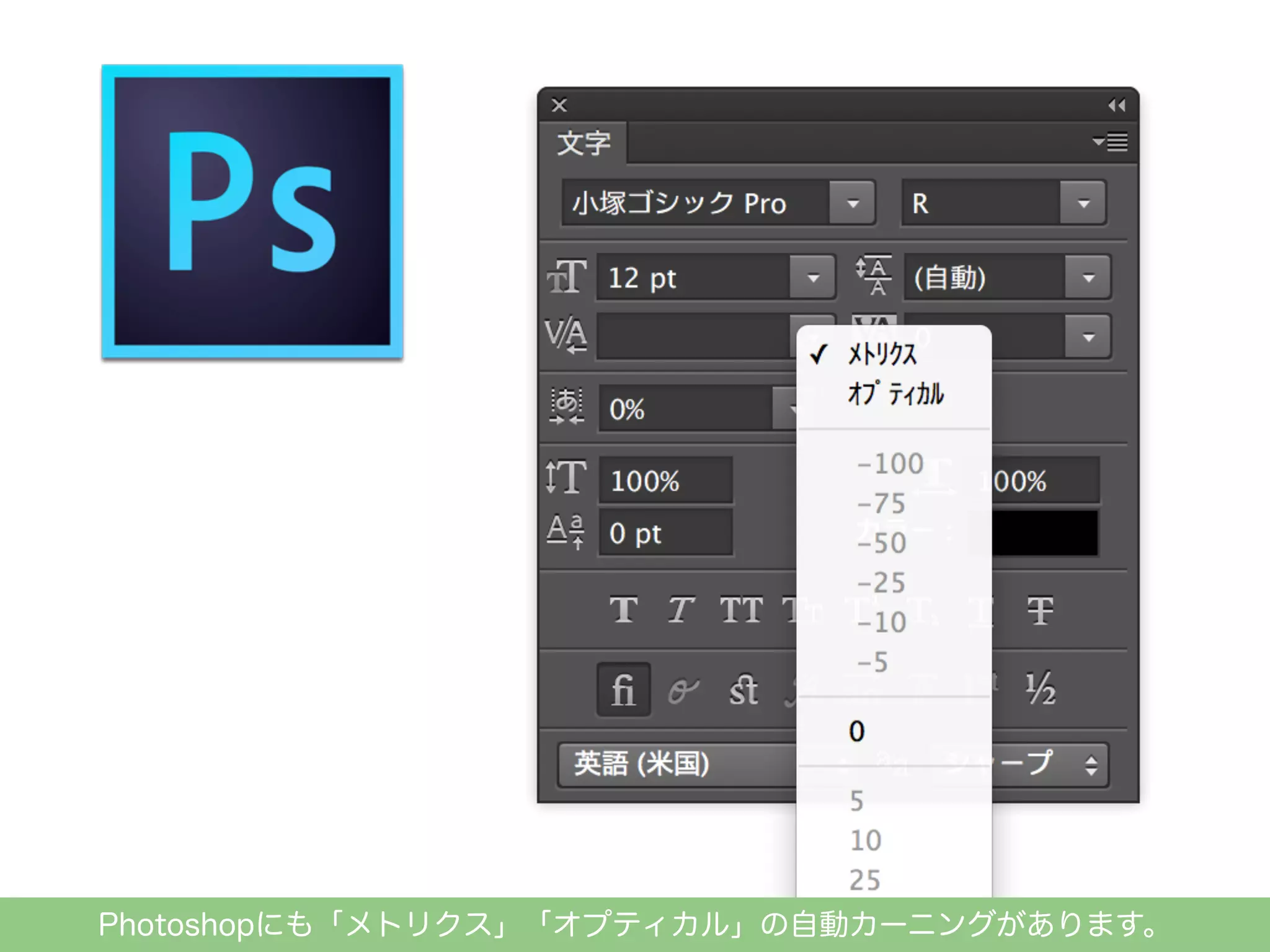Click the baseline shift icon
This screenshot has height=952, width=1270.
tap(566, 531)
